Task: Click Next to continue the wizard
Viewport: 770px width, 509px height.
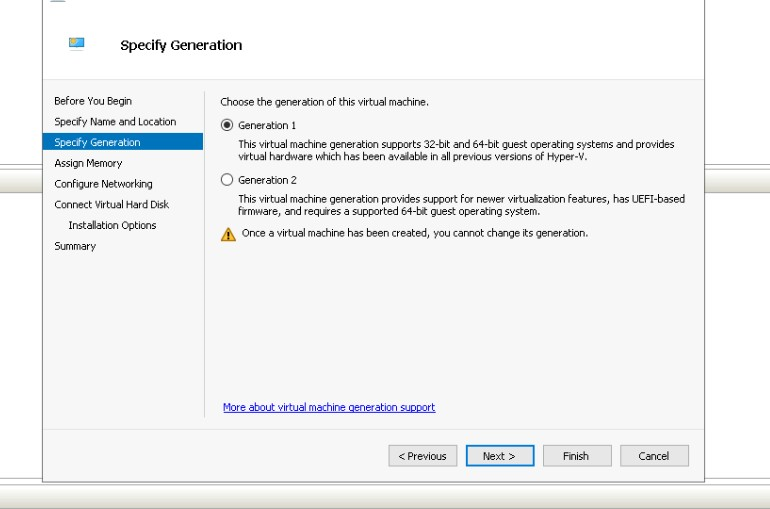Action: click(x=499, y=456)
